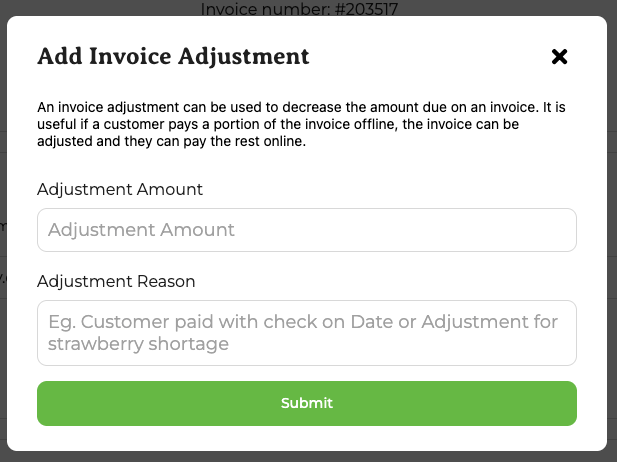
Task: Click the "Adjustment Amount" field label
Action: pos(120,189)
